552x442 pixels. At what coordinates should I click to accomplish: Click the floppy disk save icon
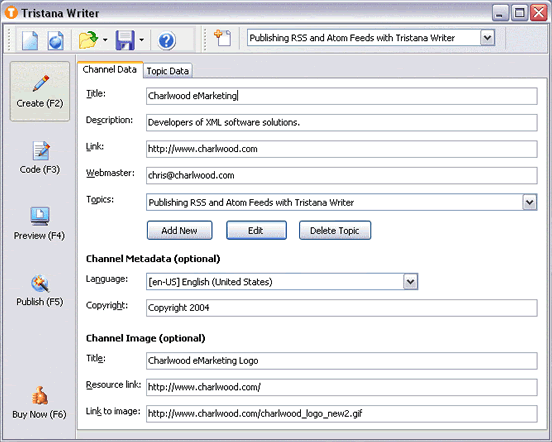tap(125, 40)
